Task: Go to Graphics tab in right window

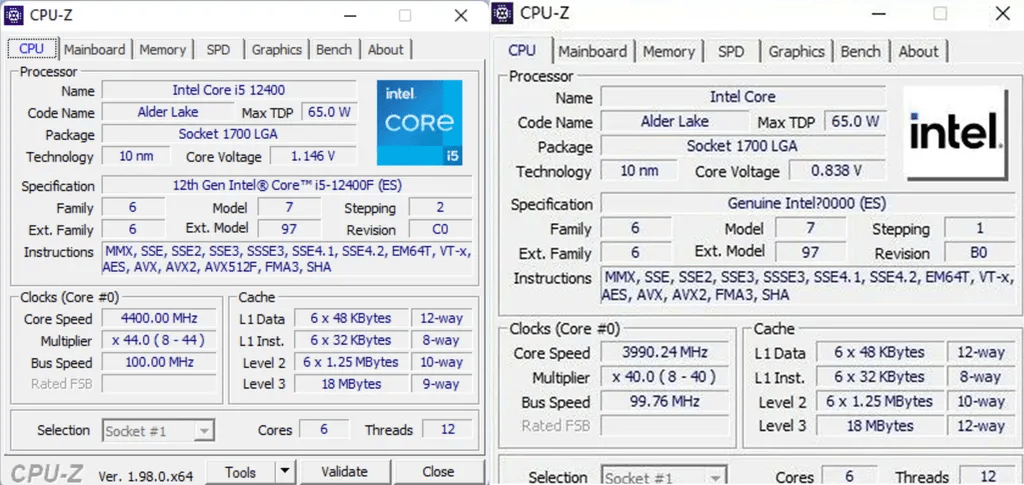Action: pos(796,52)
